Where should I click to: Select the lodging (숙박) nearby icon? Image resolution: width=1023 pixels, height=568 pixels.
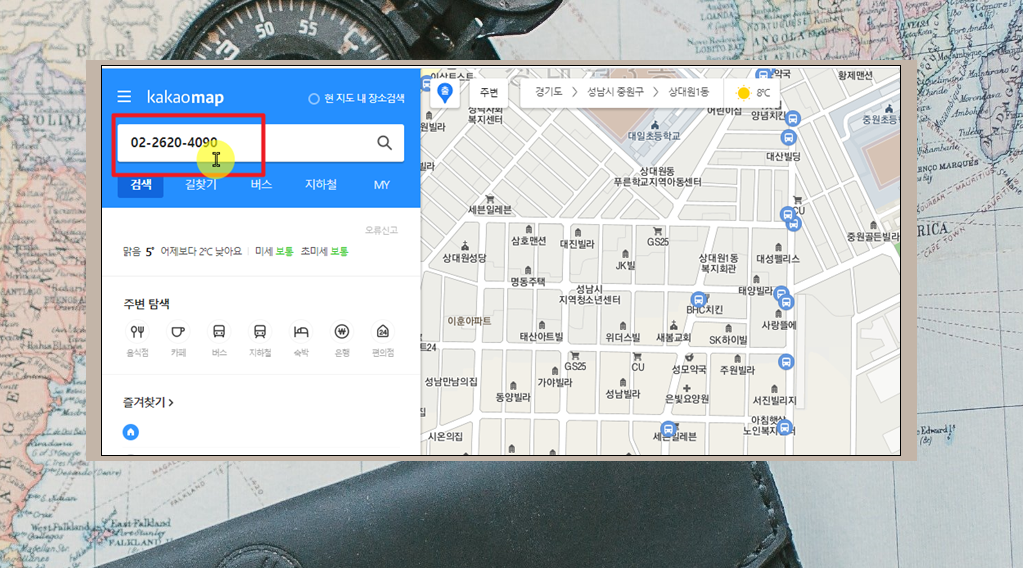pos(301,332)
